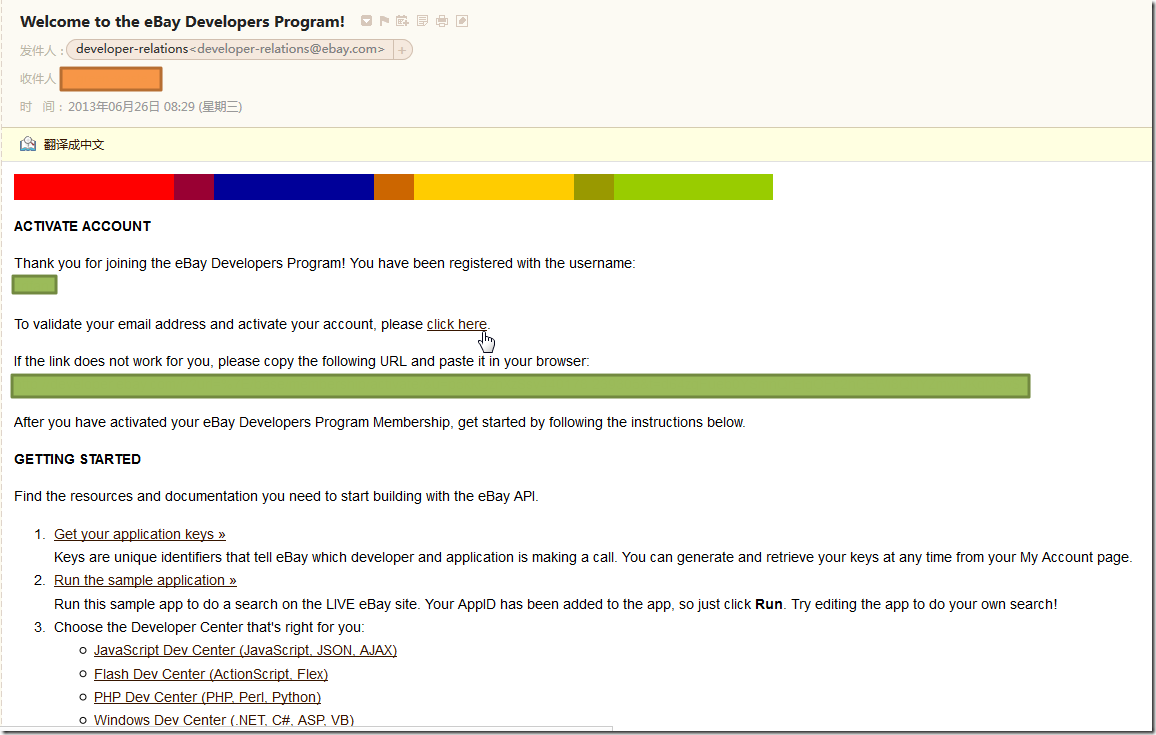1156x735 pixels.
Task: Click the pencil edit icon beside the subject
Action: point(462,21)
